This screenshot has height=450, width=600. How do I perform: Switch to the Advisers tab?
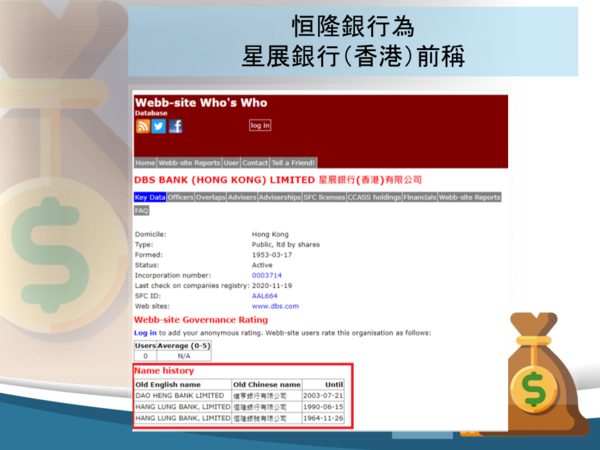tap(242, 197)
